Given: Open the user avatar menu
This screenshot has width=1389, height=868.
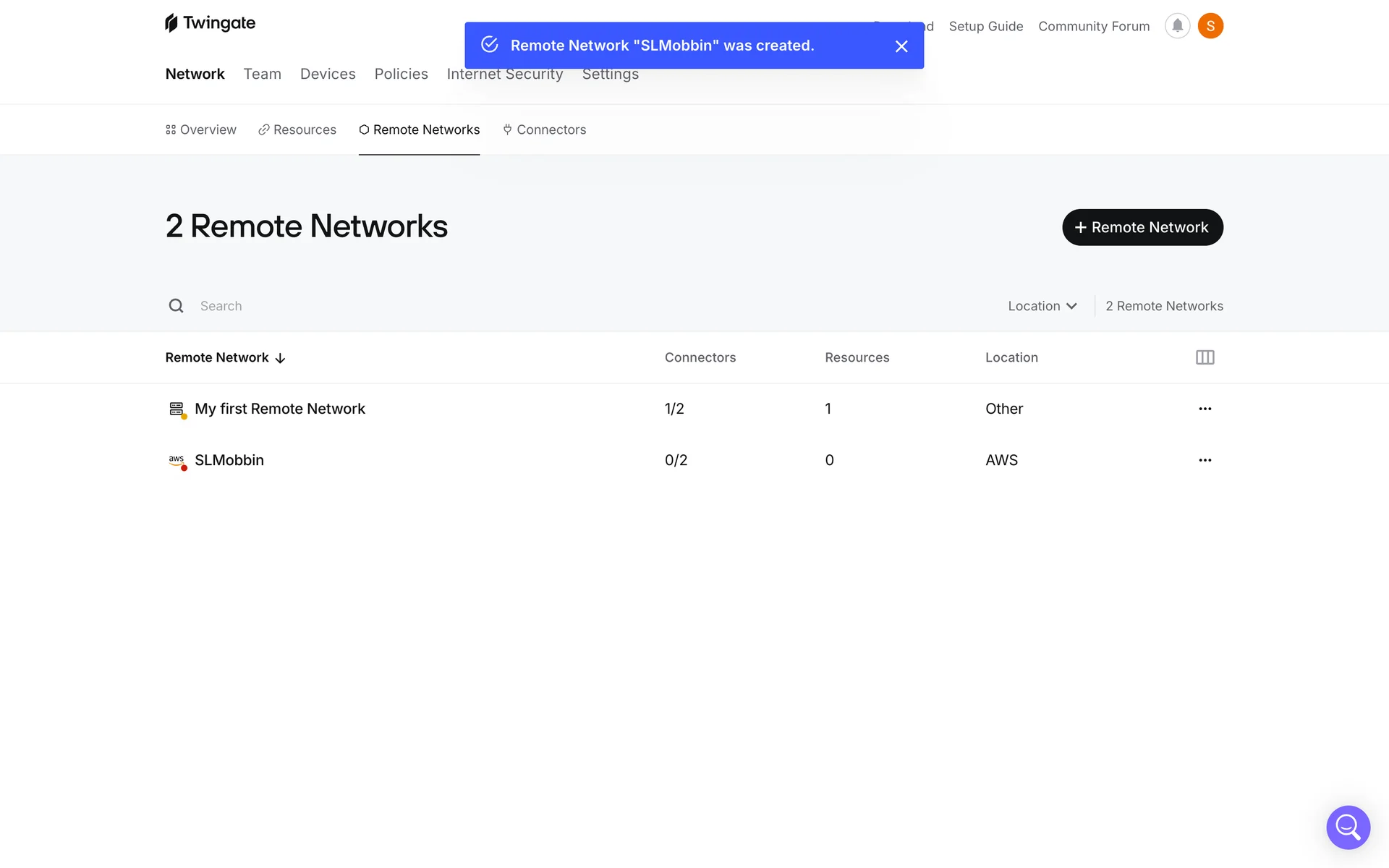Looking at the screenshot, I should coord(1210,26).
